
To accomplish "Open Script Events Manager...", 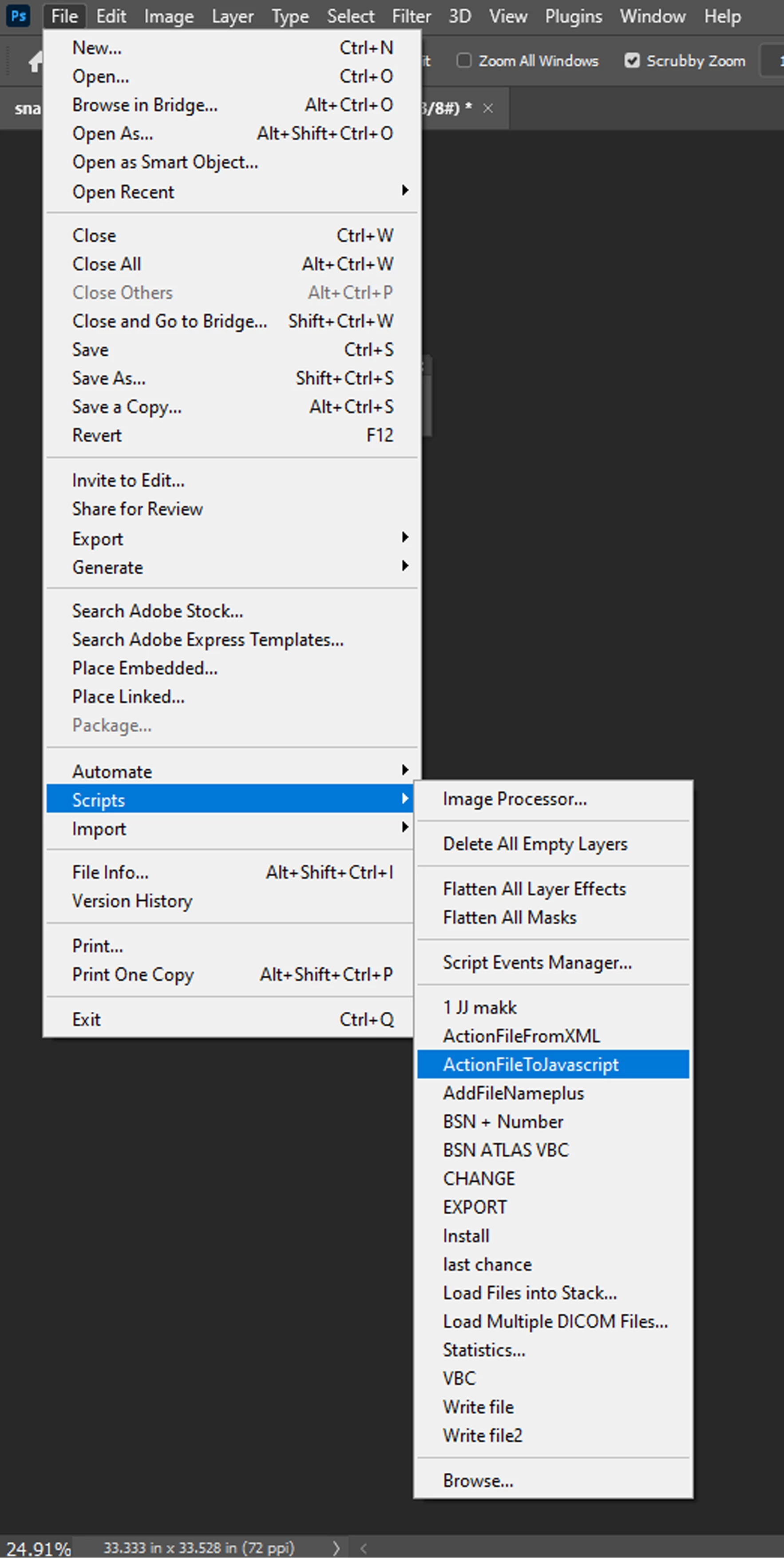I will [553, 962].
